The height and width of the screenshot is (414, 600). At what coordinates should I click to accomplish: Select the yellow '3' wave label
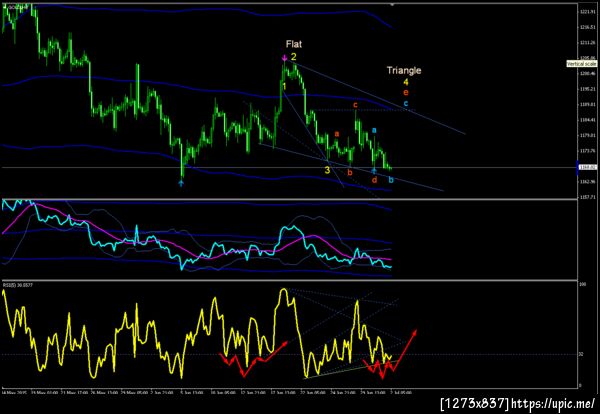327,170
